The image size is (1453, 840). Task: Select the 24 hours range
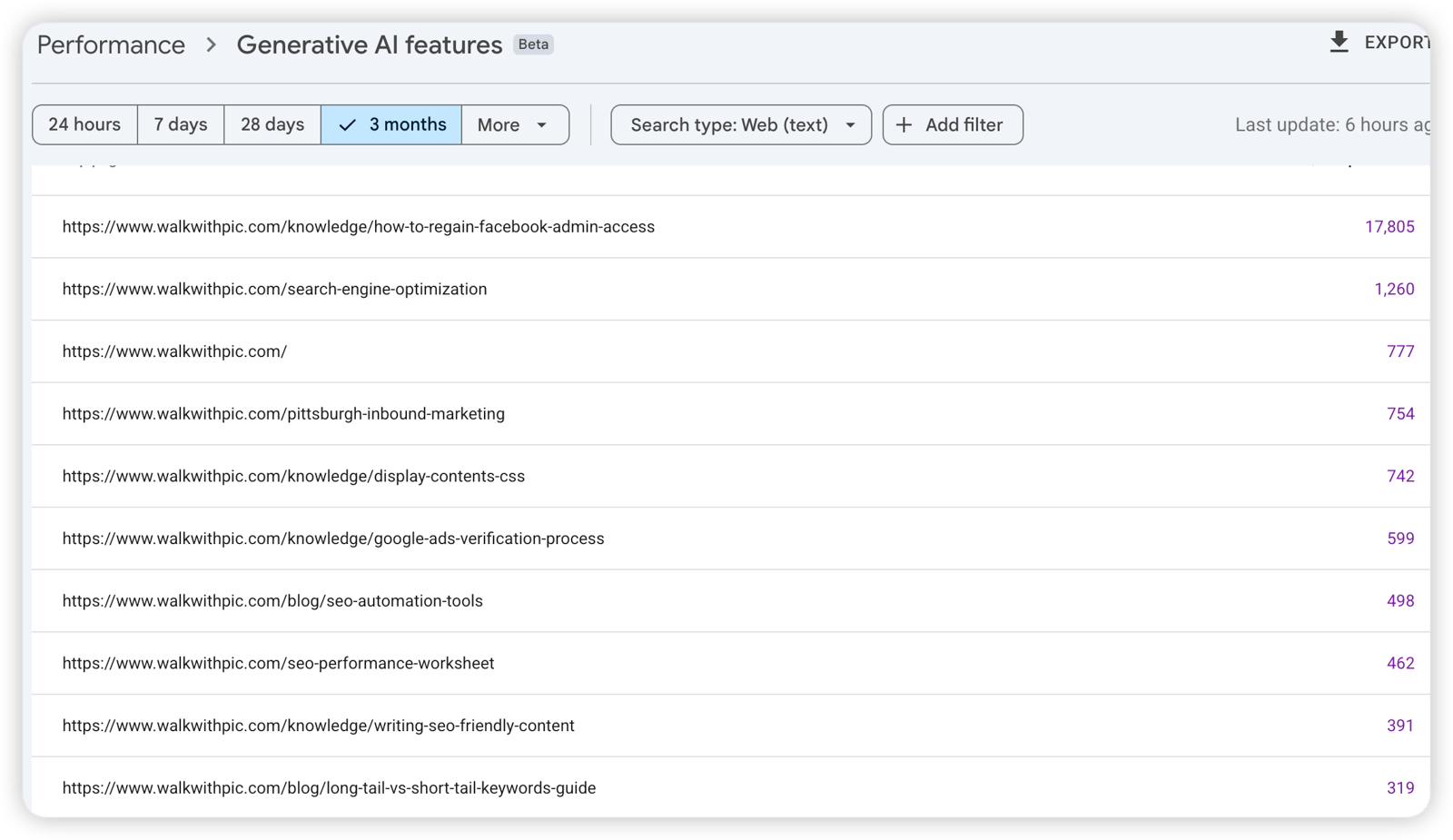(x=84, y=125)
